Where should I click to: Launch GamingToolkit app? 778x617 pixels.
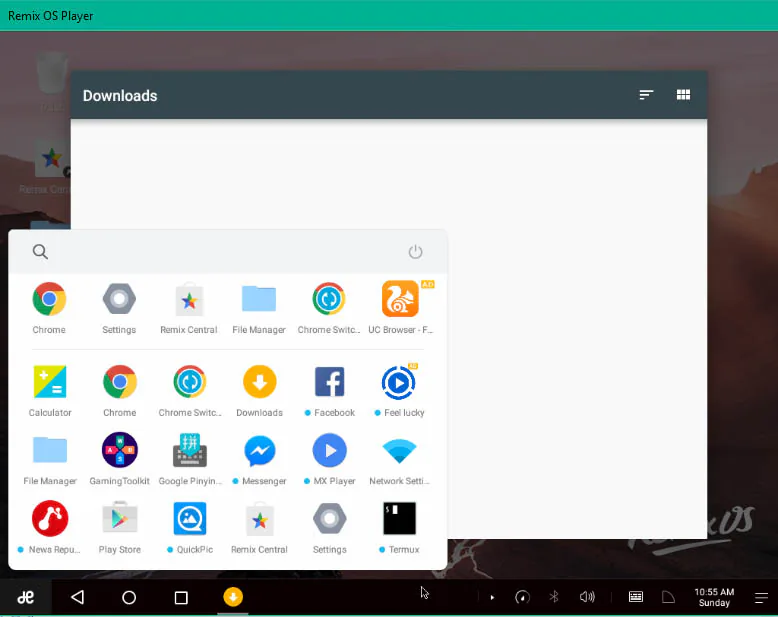tap(120, 450)
